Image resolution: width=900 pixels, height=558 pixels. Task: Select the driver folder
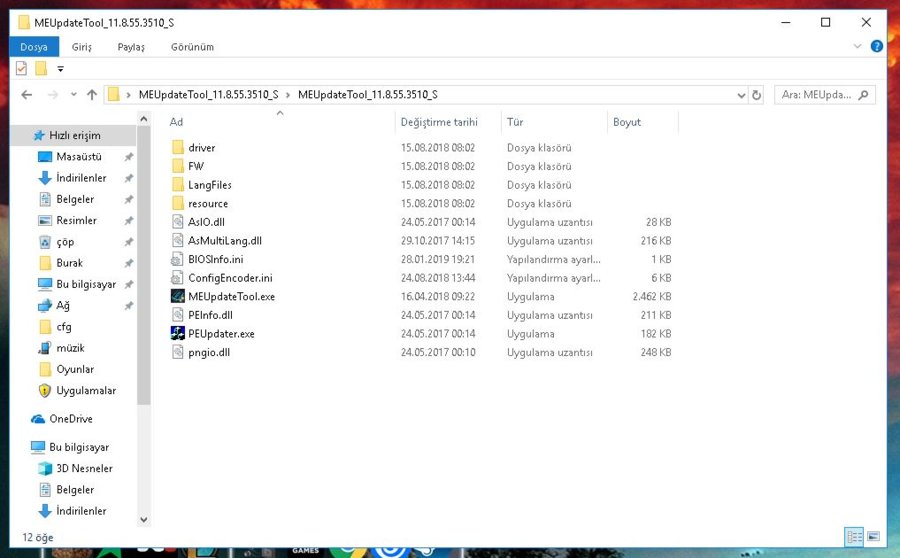tap(201, 148)
